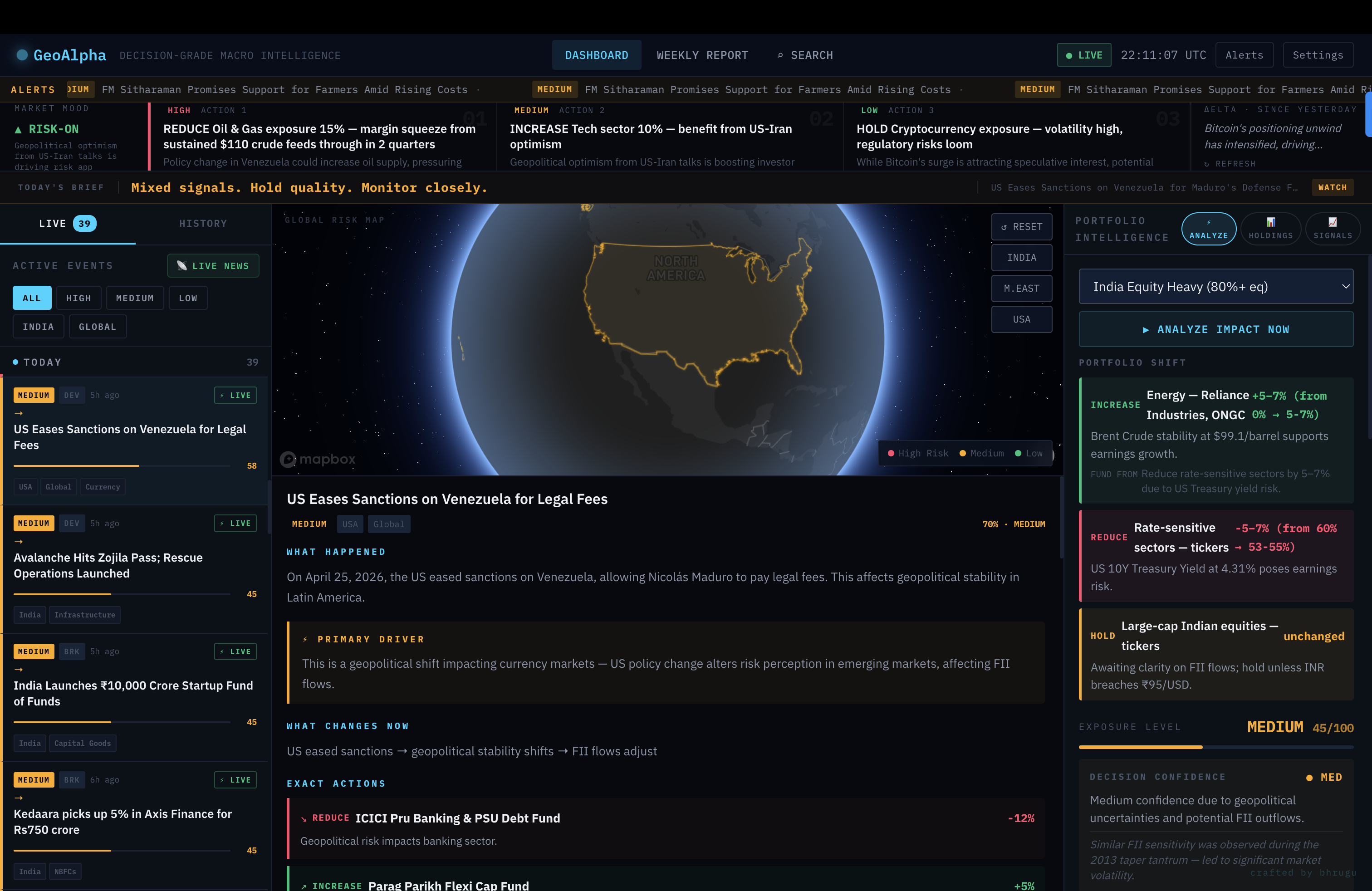Focus map on M.EAST
1372x891 pixels.
tap(1021, 288)
